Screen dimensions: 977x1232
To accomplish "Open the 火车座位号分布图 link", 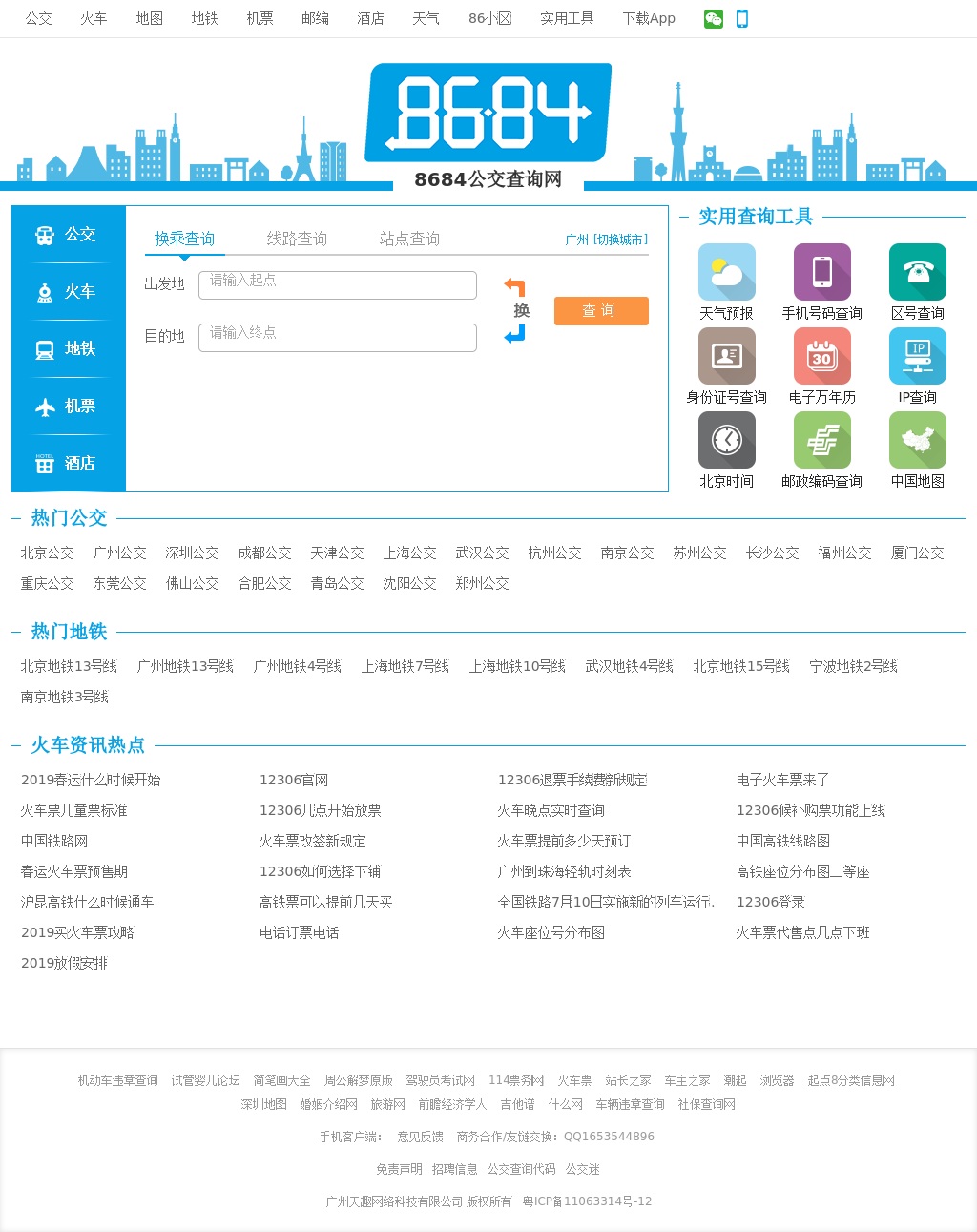I will [x=551, y=932].
